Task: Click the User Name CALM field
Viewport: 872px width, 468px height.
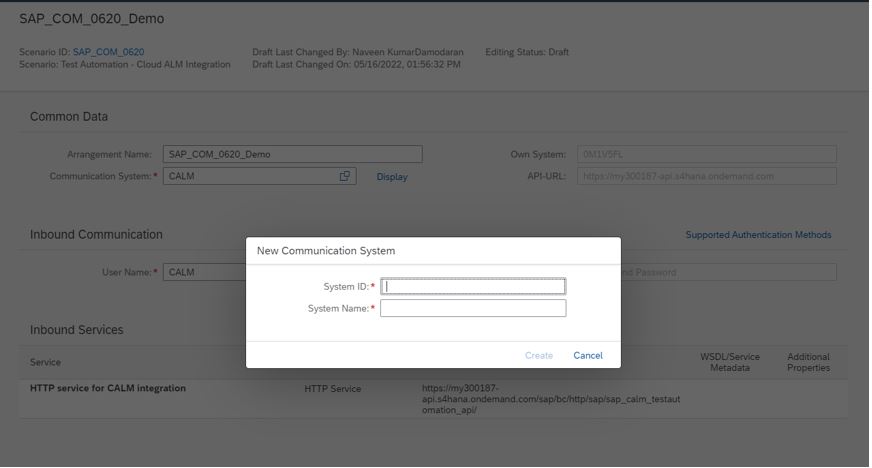Action: pos(205,272)
